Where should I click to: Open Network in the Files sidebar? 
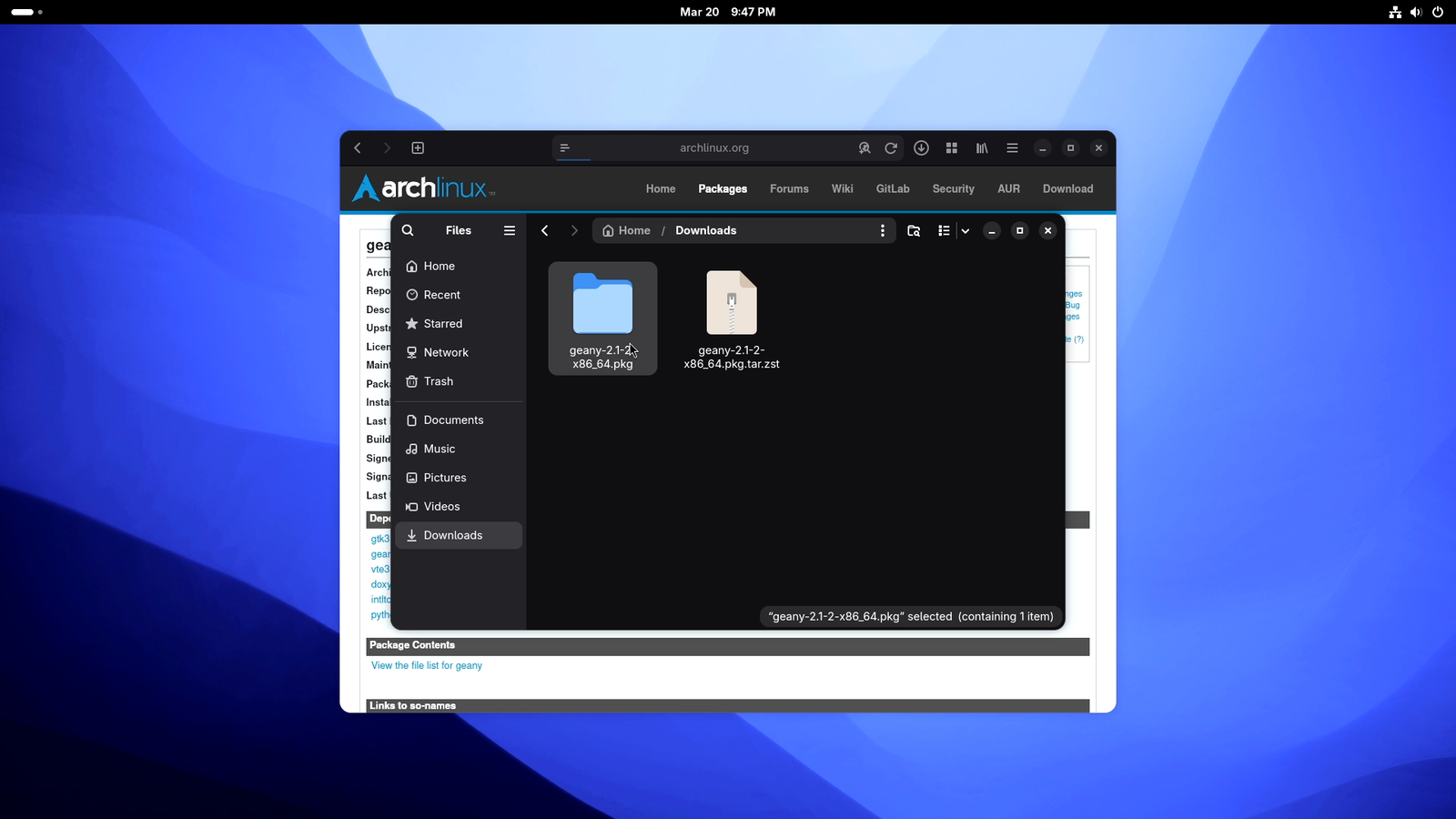[459, 352]
